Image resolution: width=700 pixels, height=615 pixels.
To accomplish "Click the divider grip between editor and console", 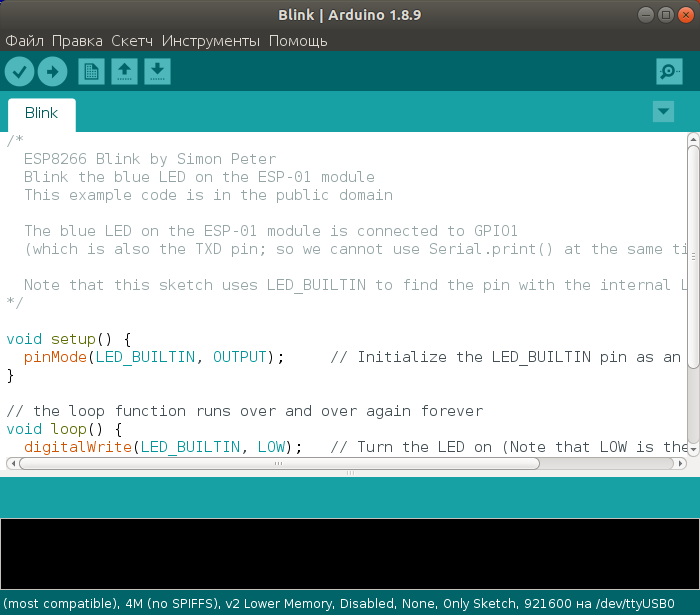I will (350, 473).
